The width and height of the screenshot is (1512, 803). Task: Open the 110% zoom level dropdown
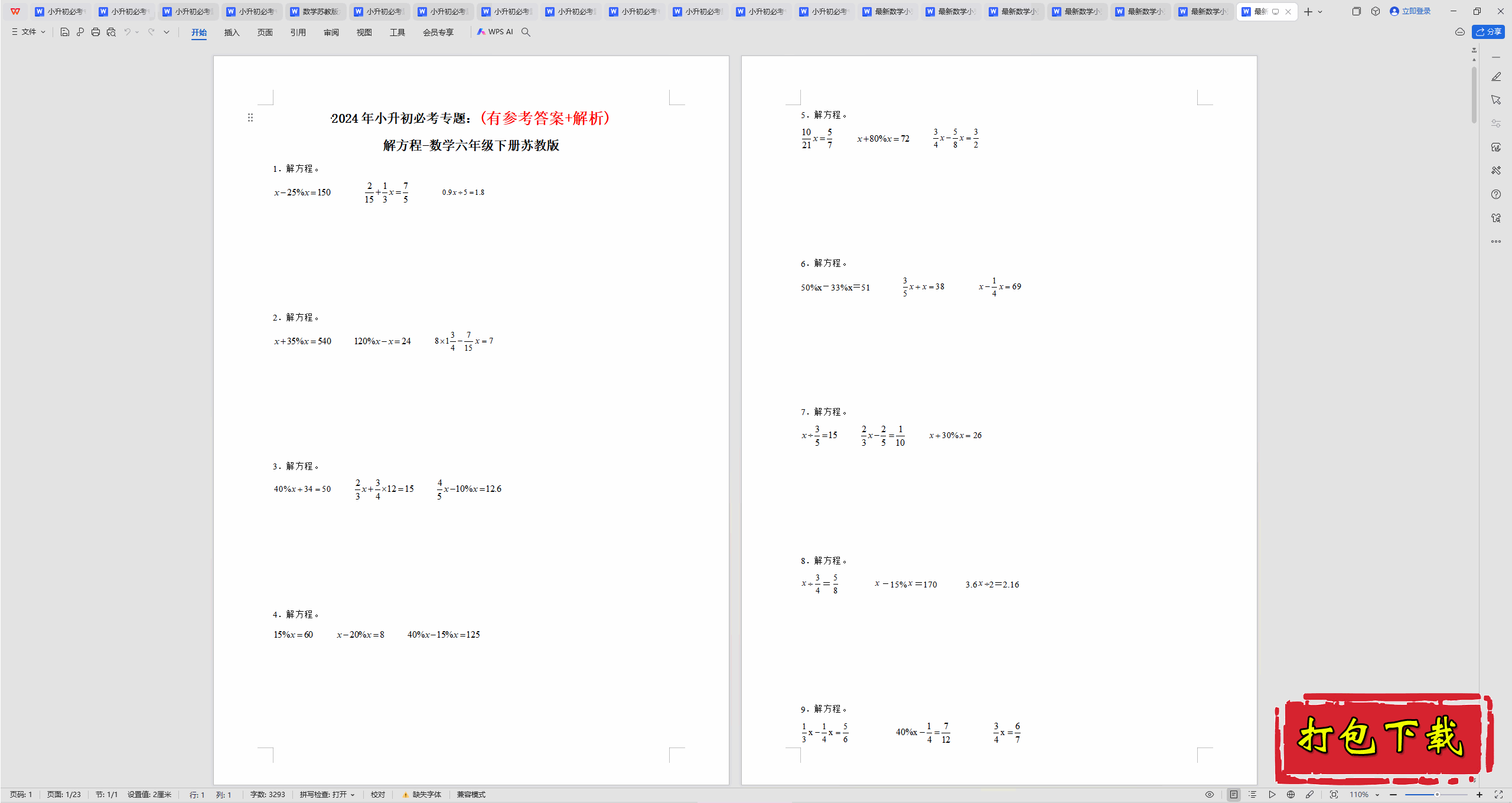[1364, 795]
